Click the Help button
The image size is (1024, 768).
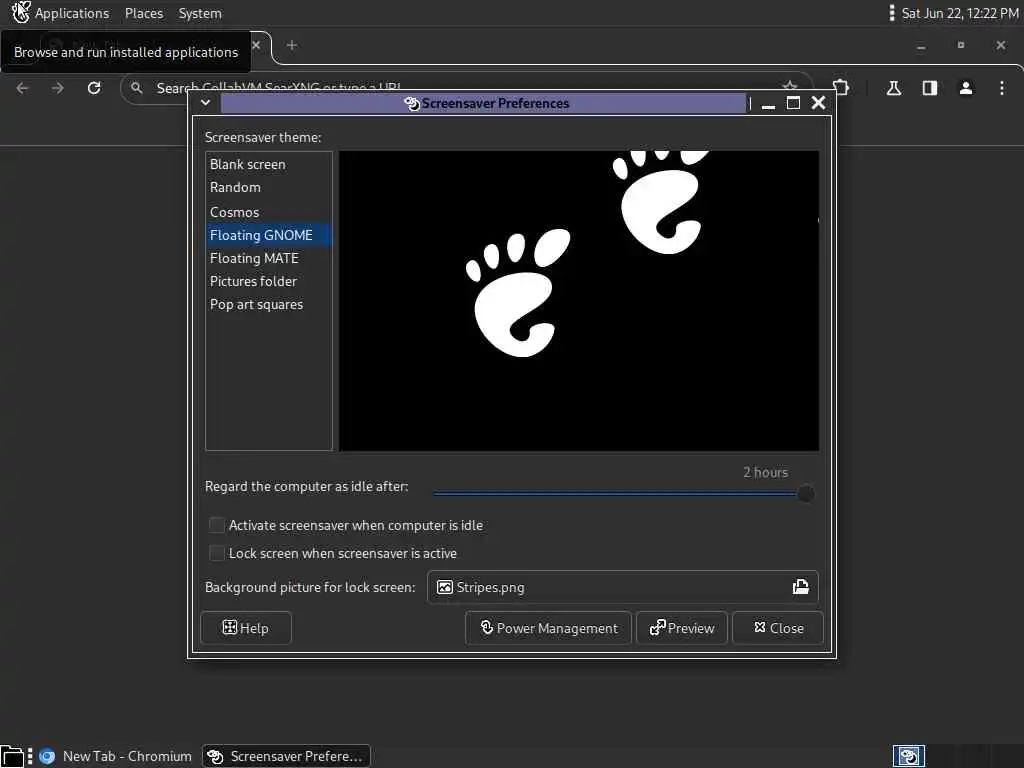[246, 628]
